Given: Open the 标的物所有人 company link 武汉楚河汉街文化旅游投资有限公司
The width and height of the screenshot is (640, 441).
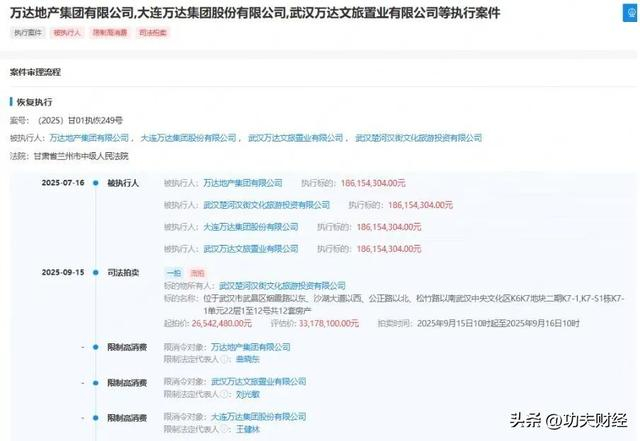Looking at the screenshot, I should [282, 285].
